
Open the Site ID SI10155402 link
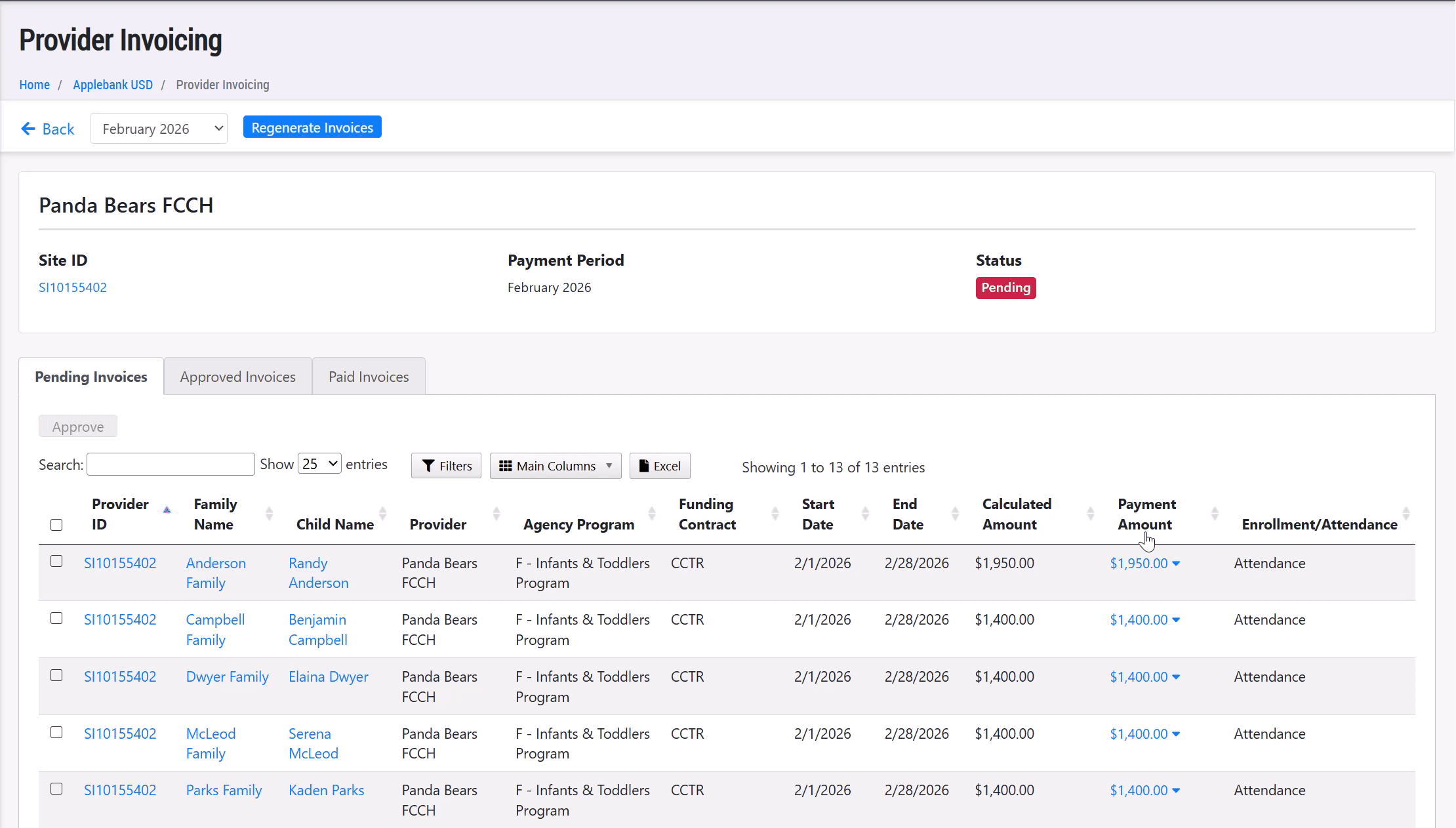point(73,287)
